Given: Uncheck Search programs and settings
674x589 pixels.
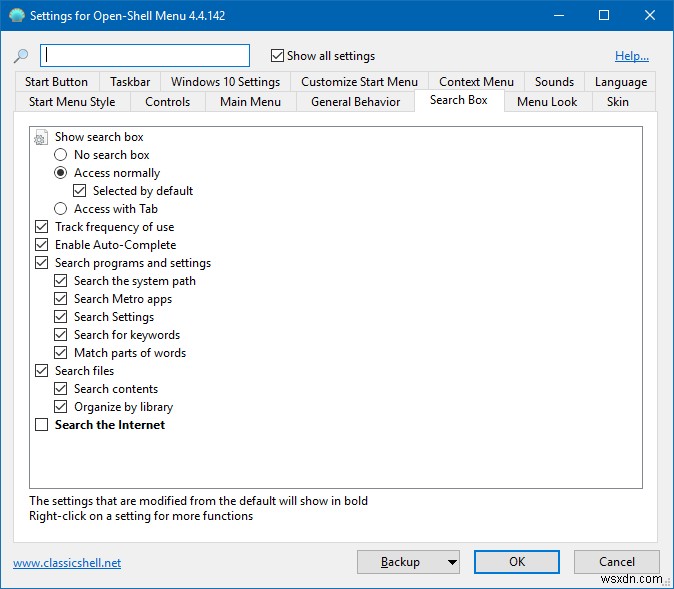Looking at the screenshot, I should click(42, 263).
